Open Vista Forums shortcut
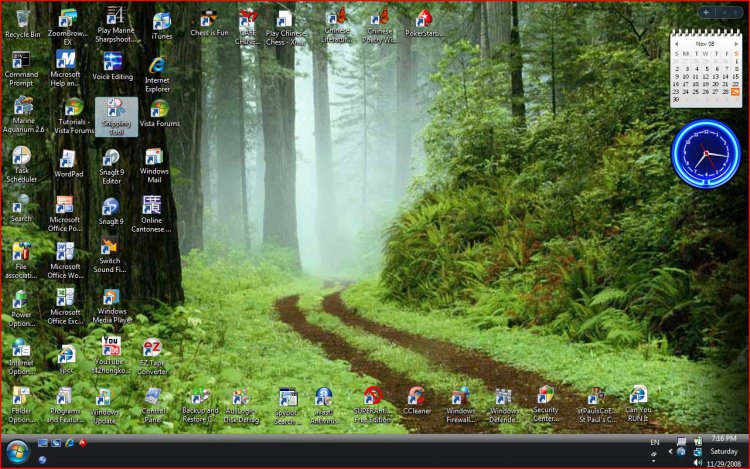 pyautogui.click(x=159, y=114)
